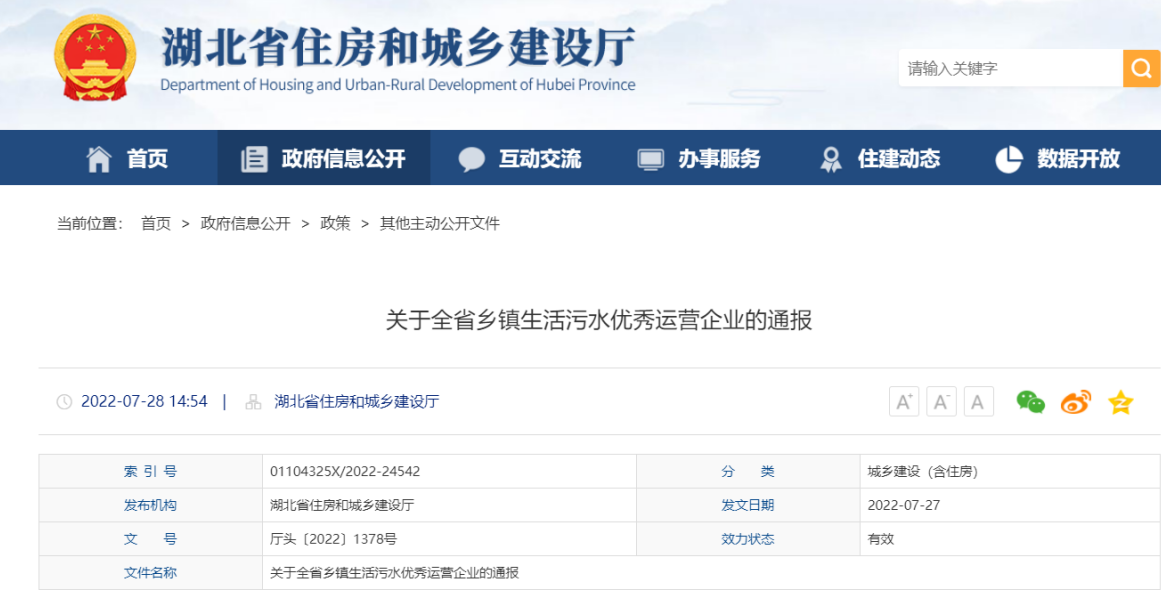This screenshot has width=1161, height=594.
Task: Select the index number 01104325X/2022-24542
Action: point(345,471)
